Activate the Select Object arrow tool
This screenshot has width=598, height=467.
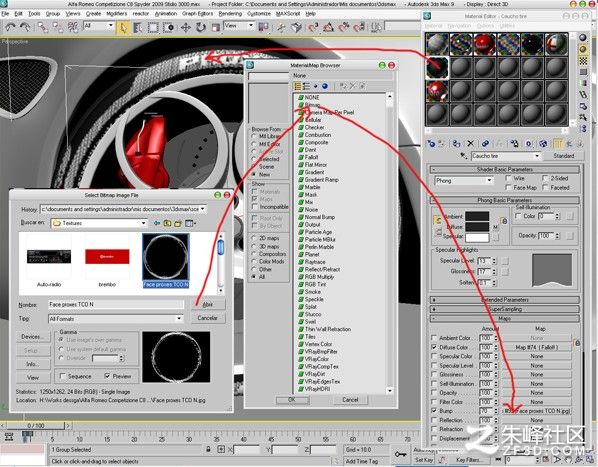[x=124, y=27]
